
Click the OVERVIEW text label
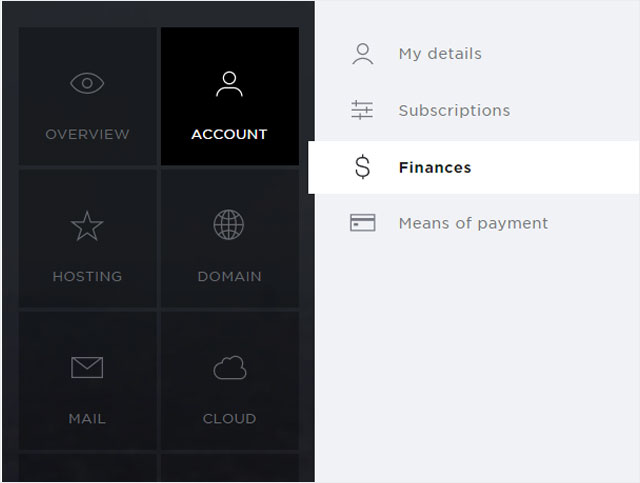(87, 134)
